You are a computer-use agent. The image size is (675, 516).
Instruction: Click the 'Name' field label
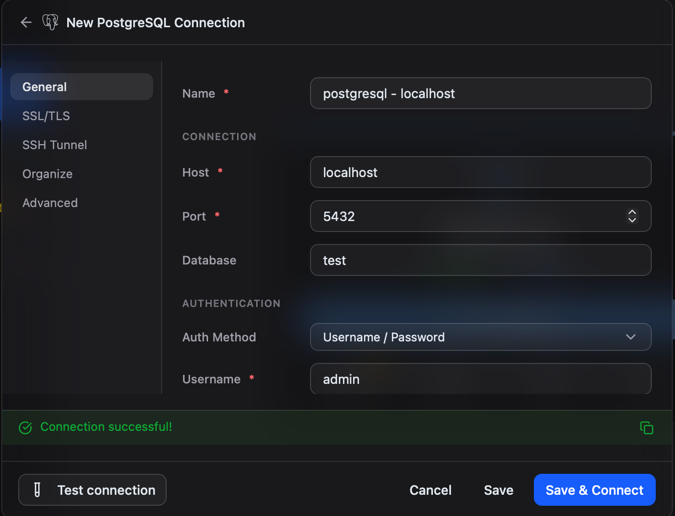pyautogui.click(x=198, y=93)
